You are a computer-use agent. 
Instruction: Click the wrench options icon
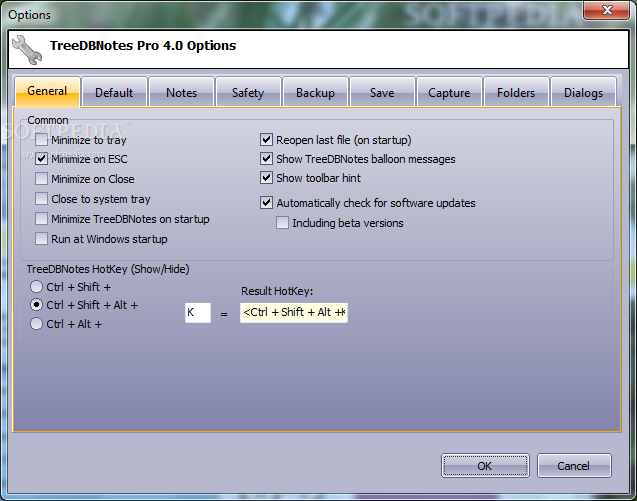click(27, 50)
